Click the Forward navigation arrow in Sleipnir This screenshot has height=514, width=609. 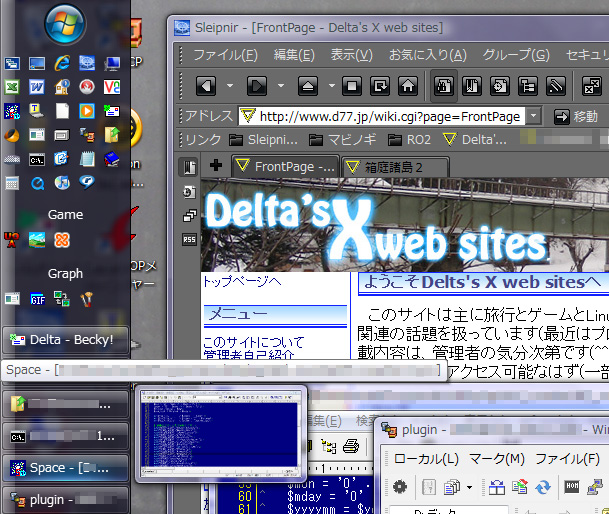256,86
